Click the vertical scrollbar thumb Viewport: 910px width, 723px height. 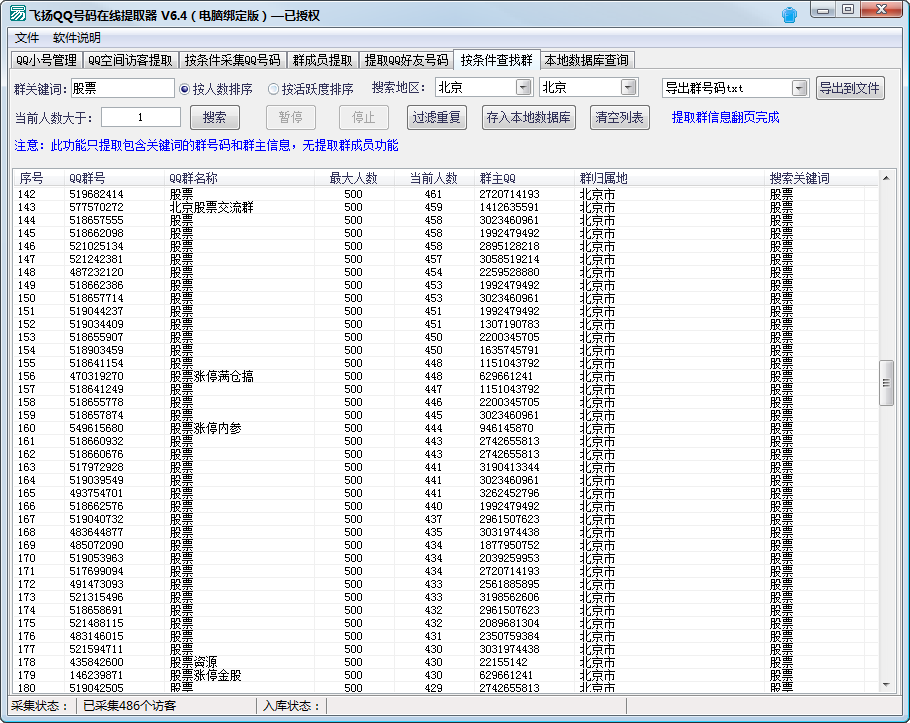click(x=886, y=383)
